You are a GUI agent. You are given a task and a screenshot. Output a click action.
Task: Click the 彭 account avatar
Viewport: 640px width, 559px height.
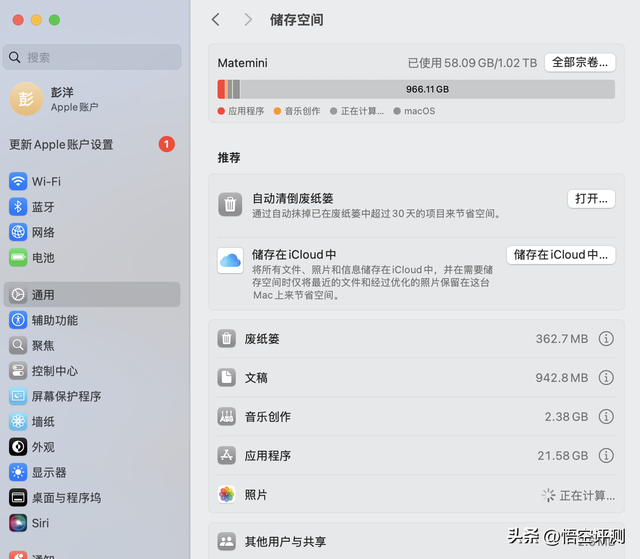pyautogui.click(x=26, y=99)
